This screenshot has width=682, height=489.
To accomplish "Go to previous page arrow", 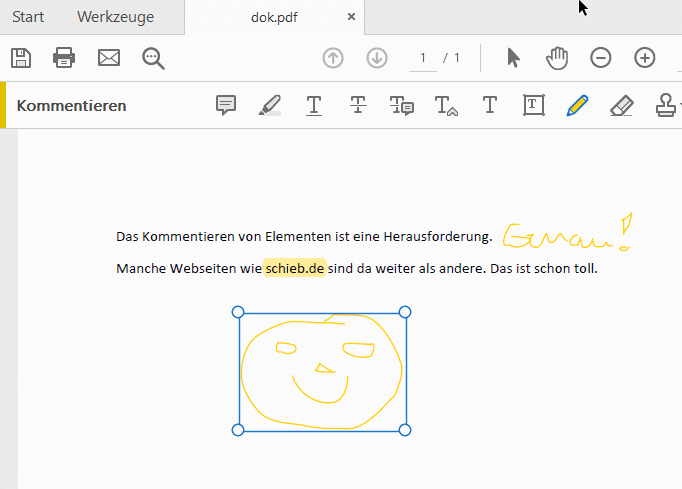I will click(333, 58).
